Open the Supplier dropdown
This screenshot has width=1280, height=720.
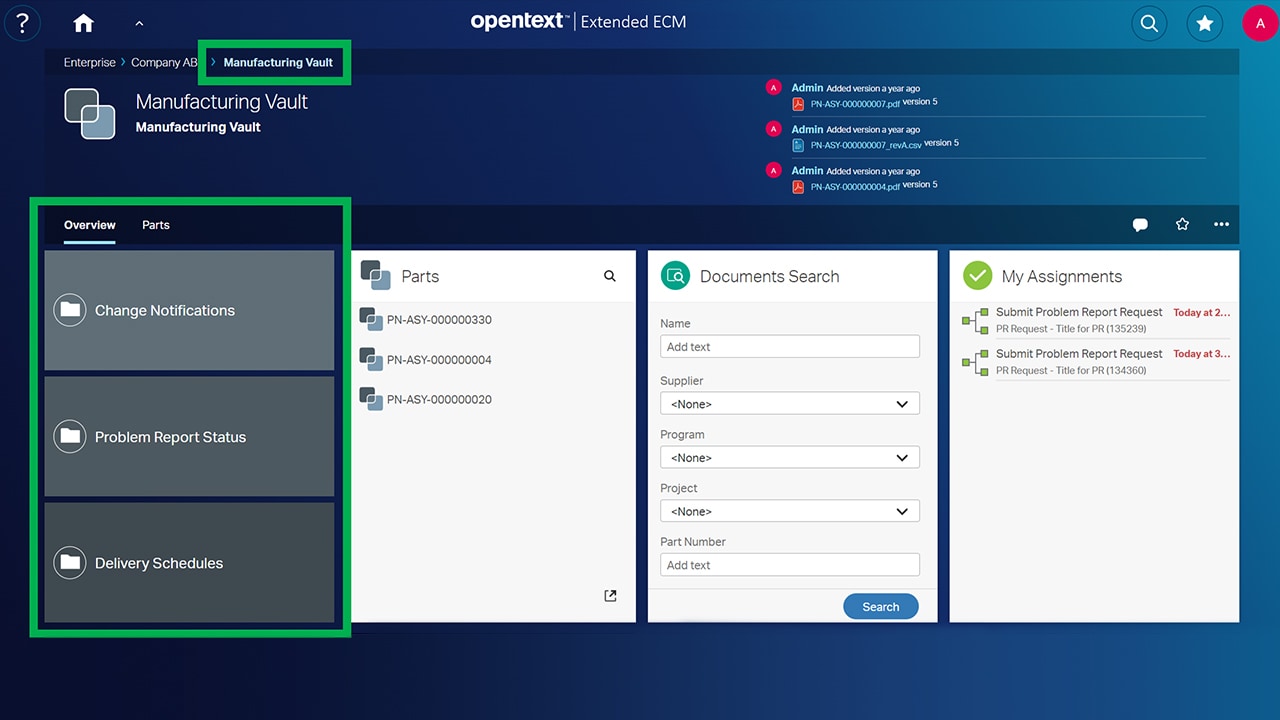pos(790,404)
